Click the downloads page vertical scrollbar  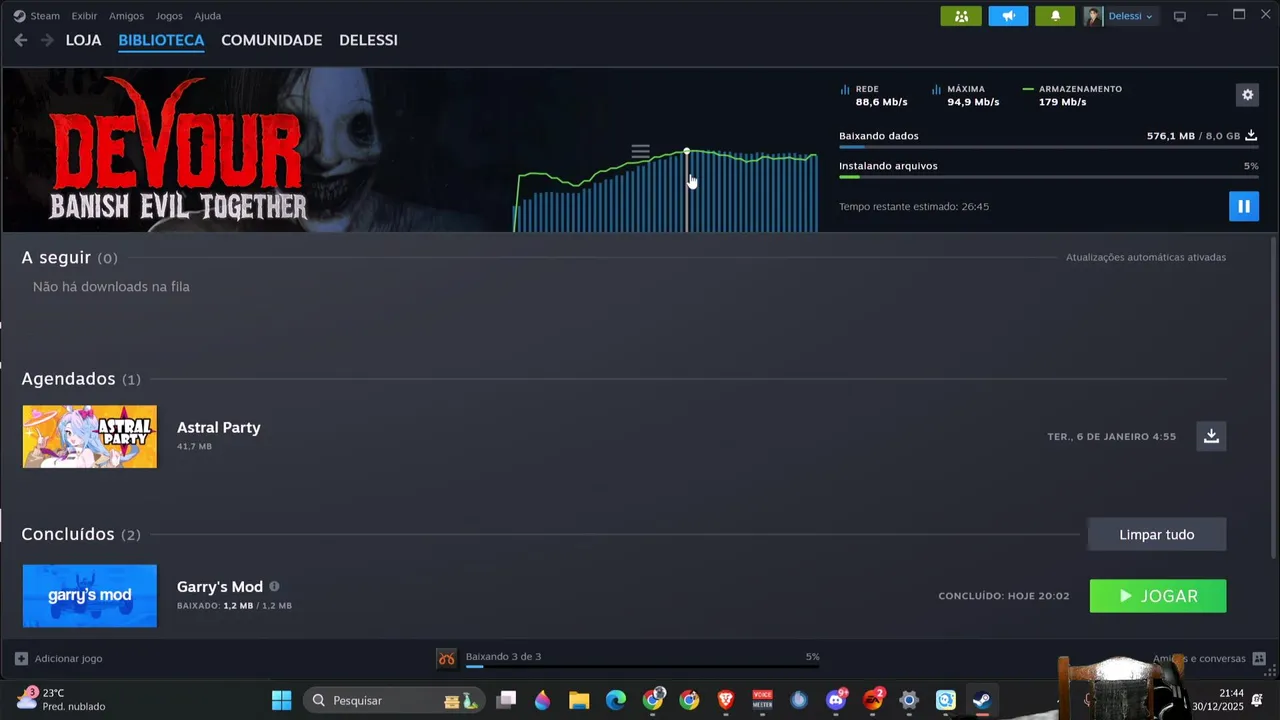[x=1273, y=397]
